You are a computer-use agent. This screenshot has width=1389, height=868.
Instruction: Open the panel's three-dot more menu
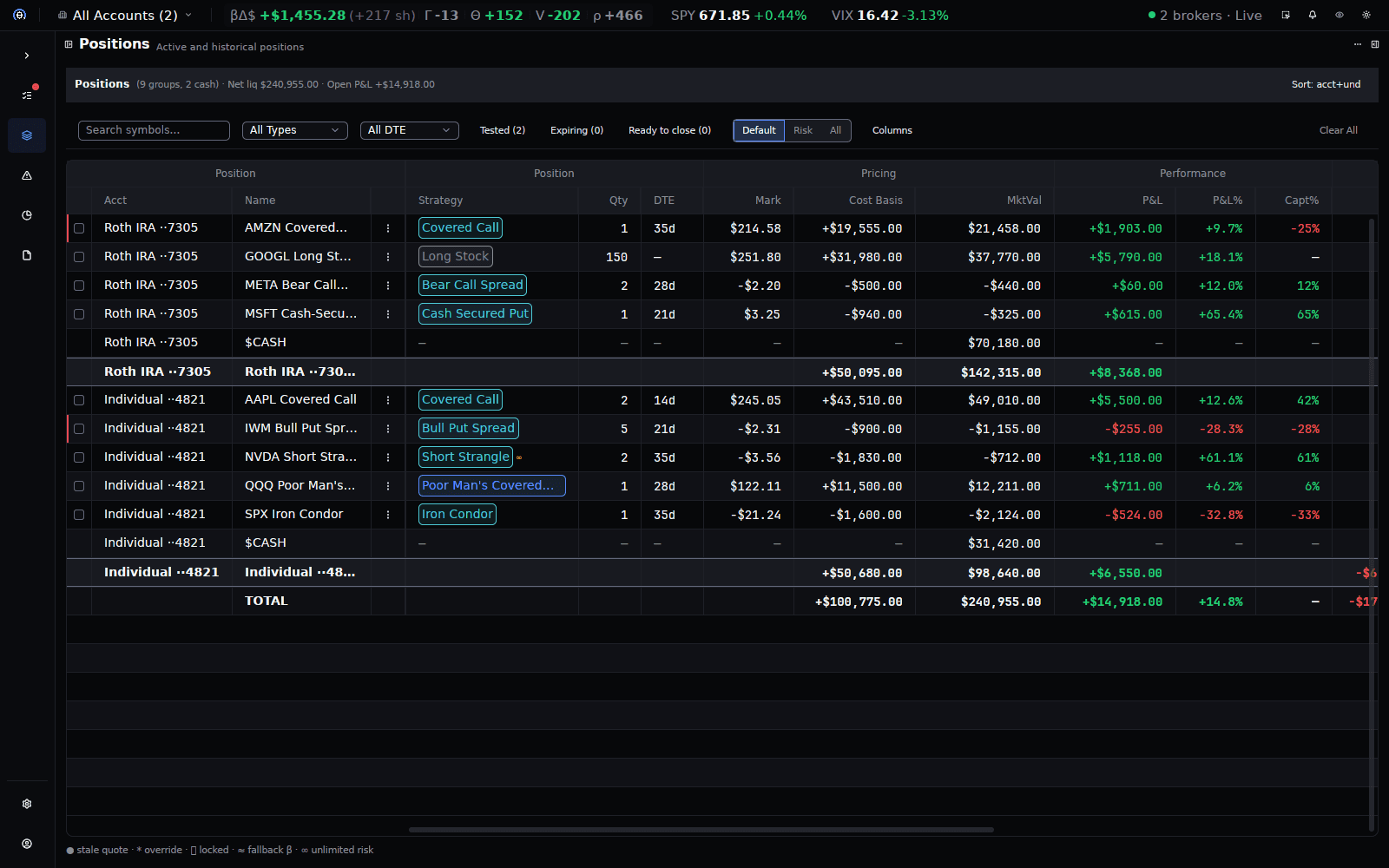1358,44
